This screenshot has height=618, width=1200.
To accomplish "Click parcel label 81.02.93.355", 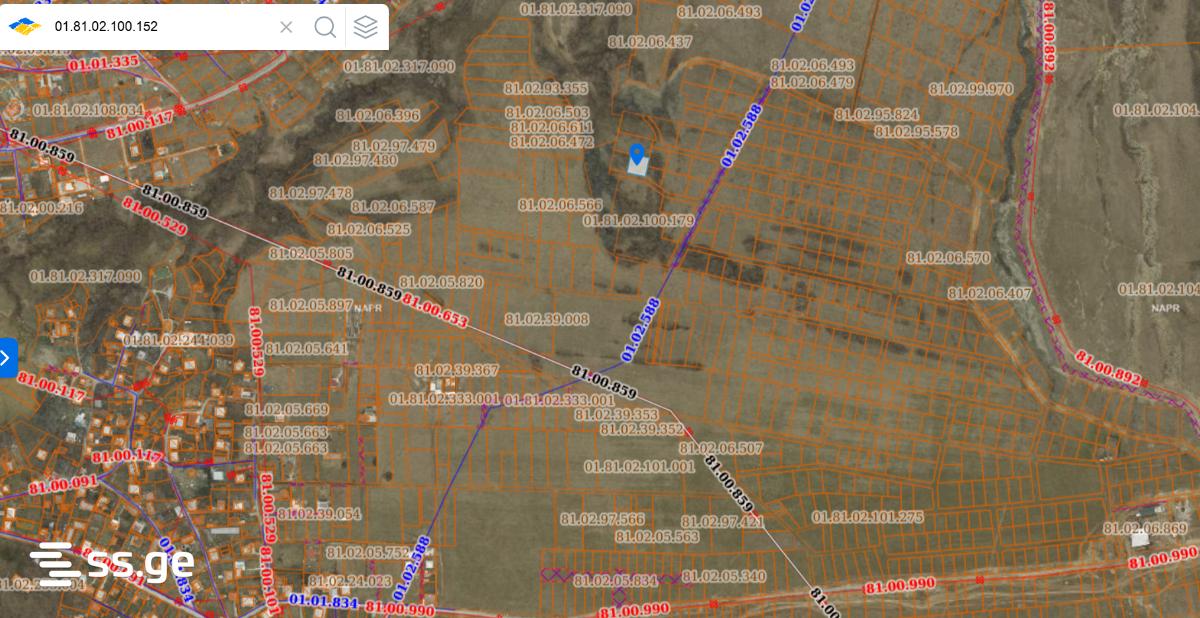I will point(547,88).
